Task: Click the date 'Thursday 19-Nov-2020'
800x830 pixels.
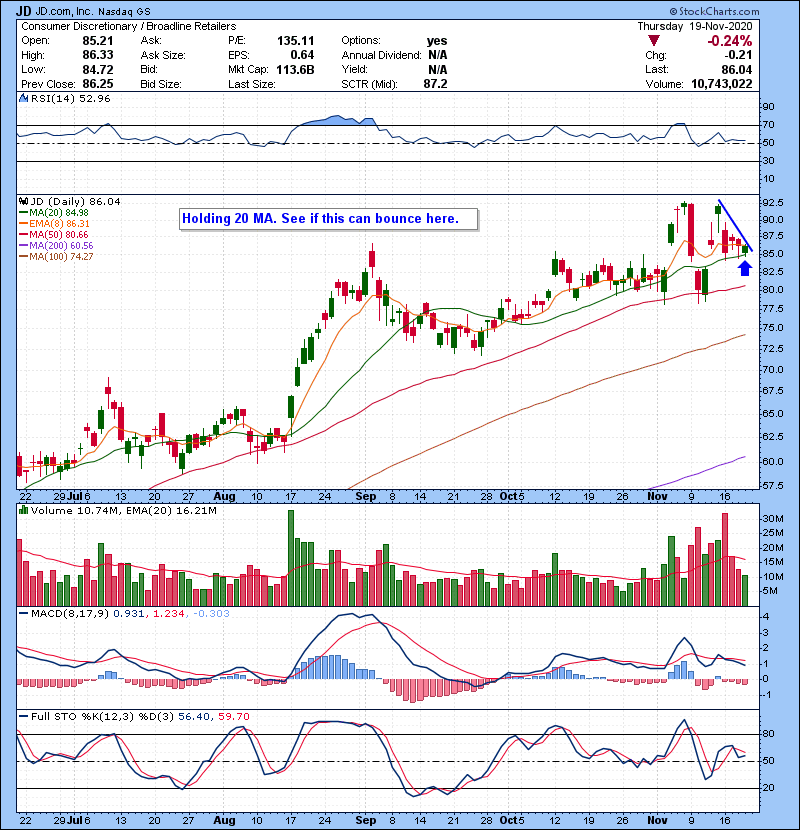Action: point(695,26)
